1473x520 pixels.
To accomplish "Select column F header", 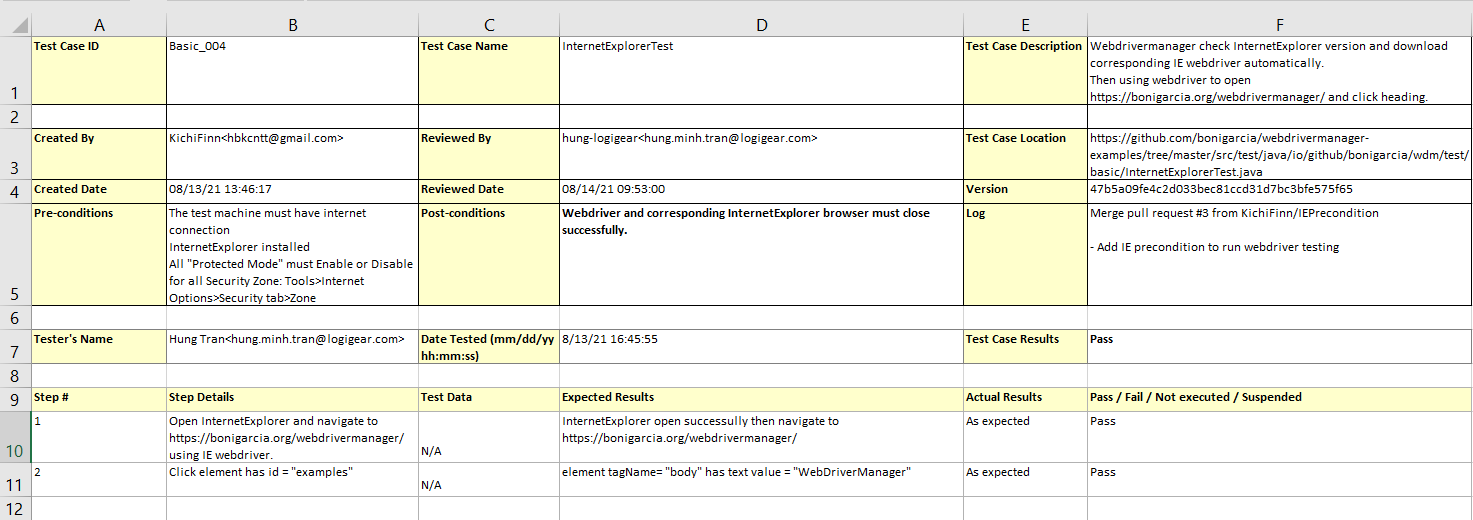I will coord(1279,26).
